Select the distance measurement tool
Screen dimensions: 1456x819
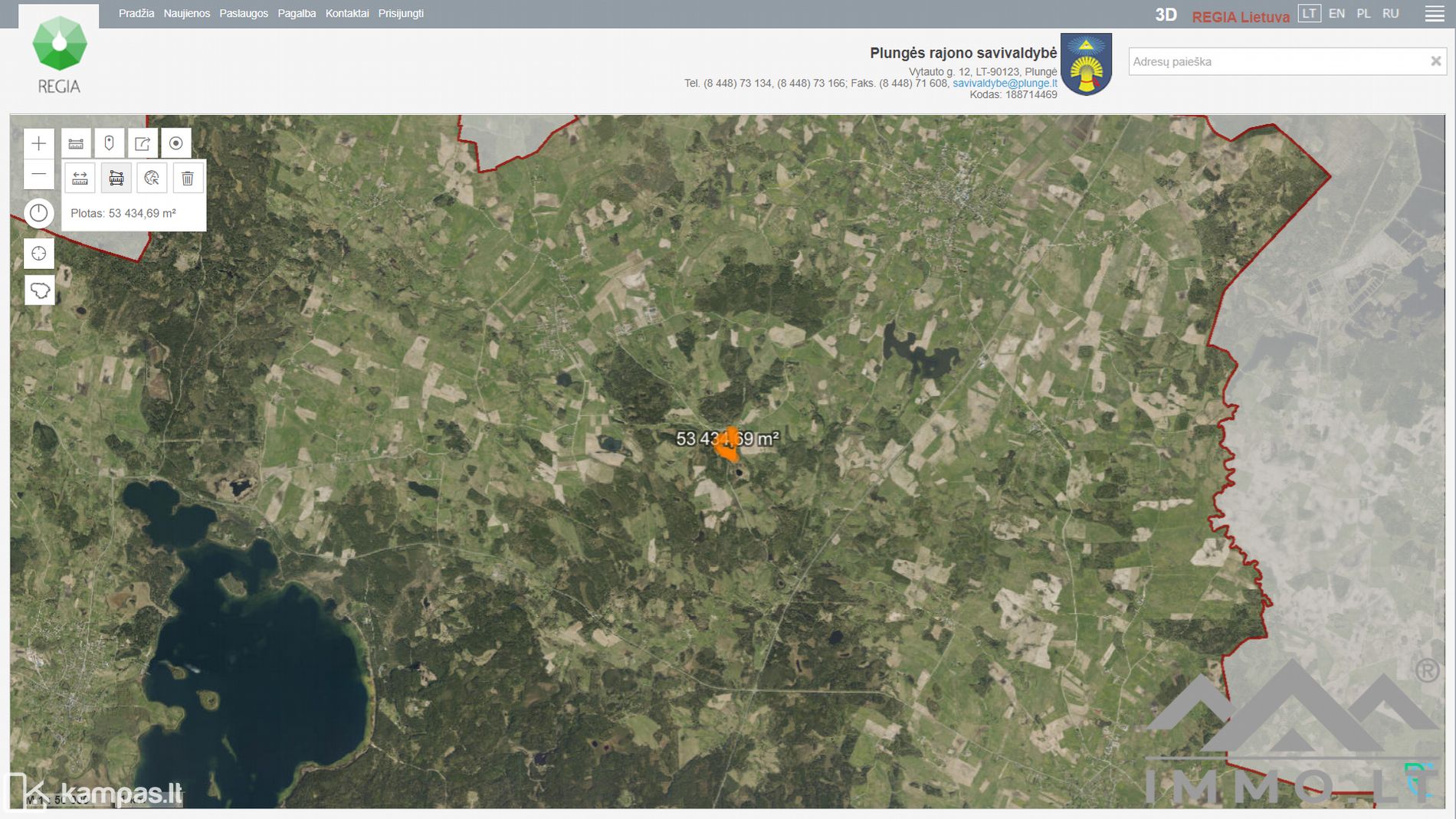click(80, 179)
